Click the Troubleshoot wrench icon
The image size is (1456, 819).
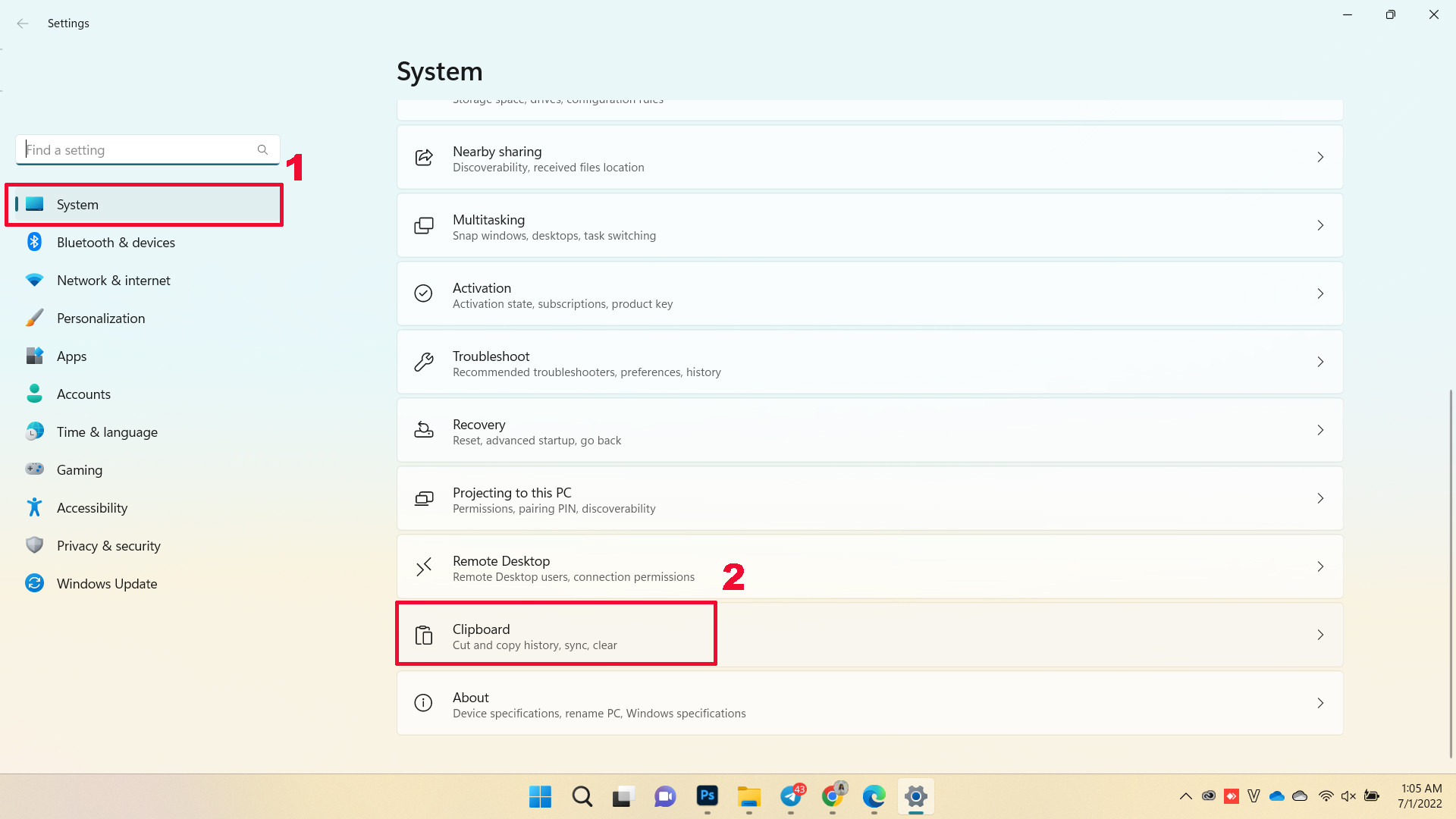pos(424,362)
